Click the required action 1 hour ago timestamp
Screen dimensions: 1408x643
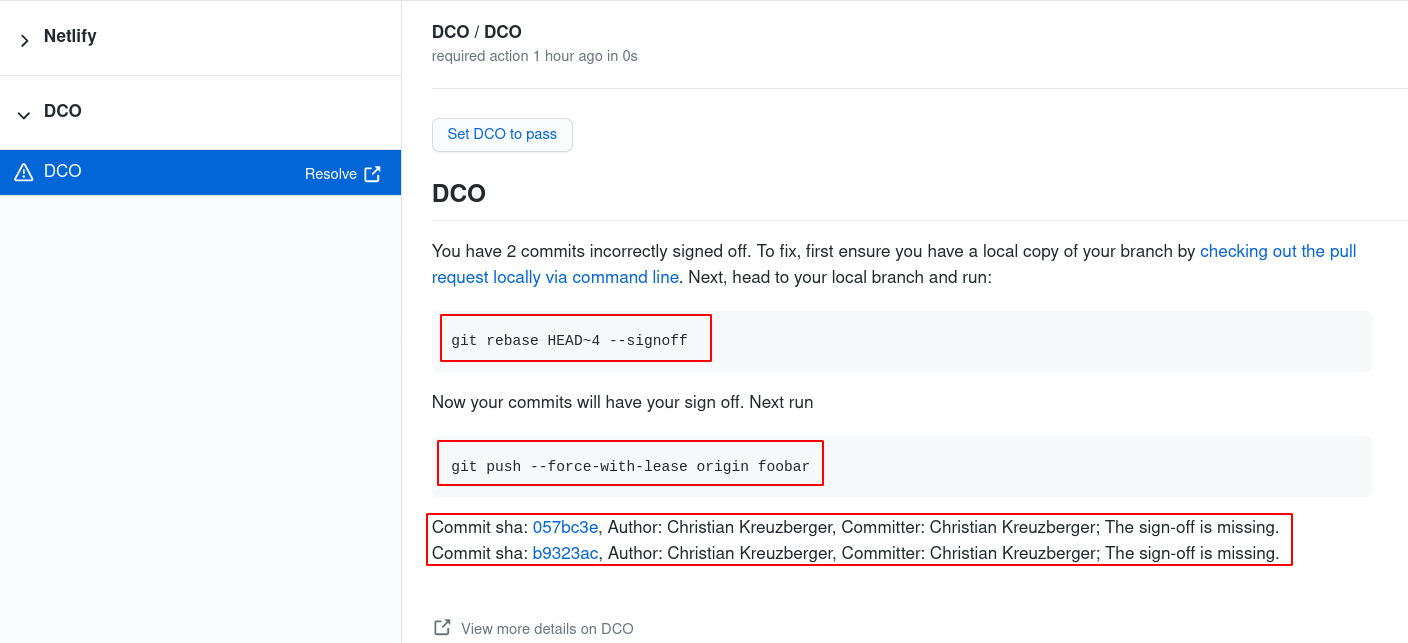pyautogui.click(x=534, y=56)
